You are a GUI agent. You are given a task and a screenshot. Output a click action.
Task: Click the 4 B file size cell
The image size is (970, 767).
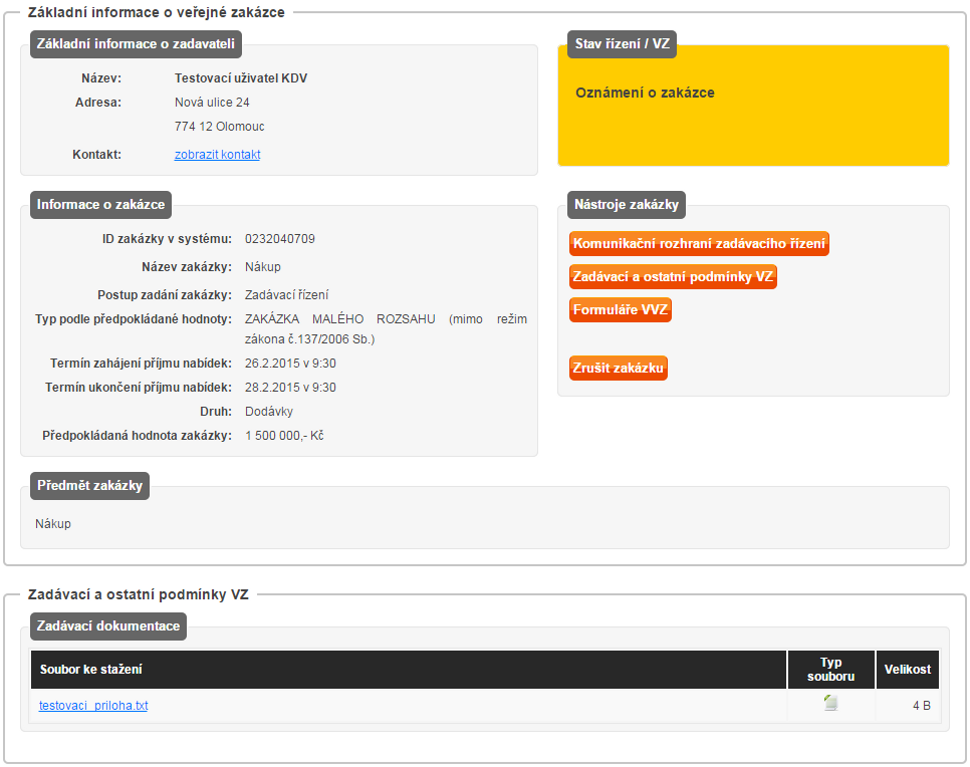coord(920,706)
